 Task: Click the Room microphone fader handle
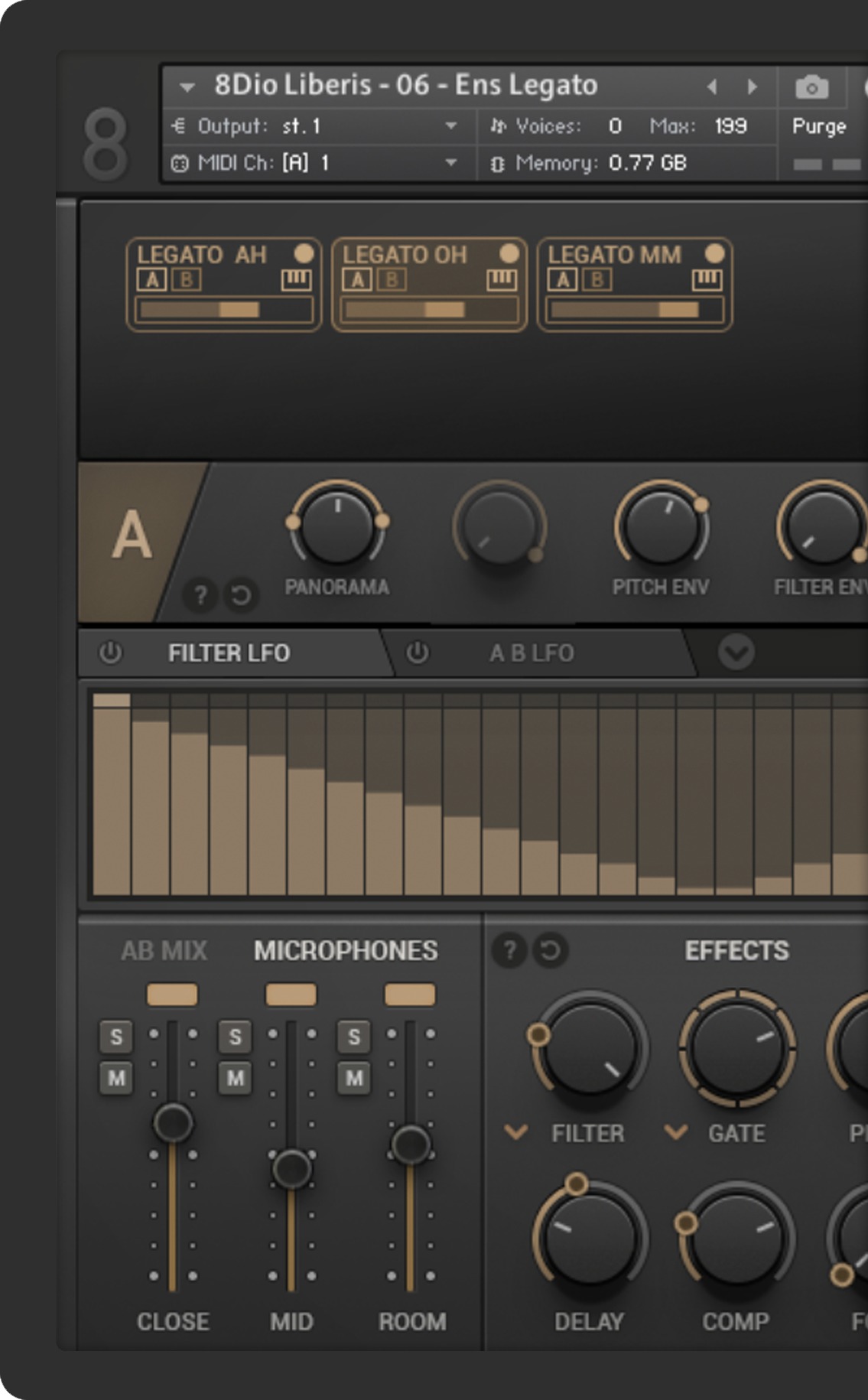click(x=411, y=1144)
